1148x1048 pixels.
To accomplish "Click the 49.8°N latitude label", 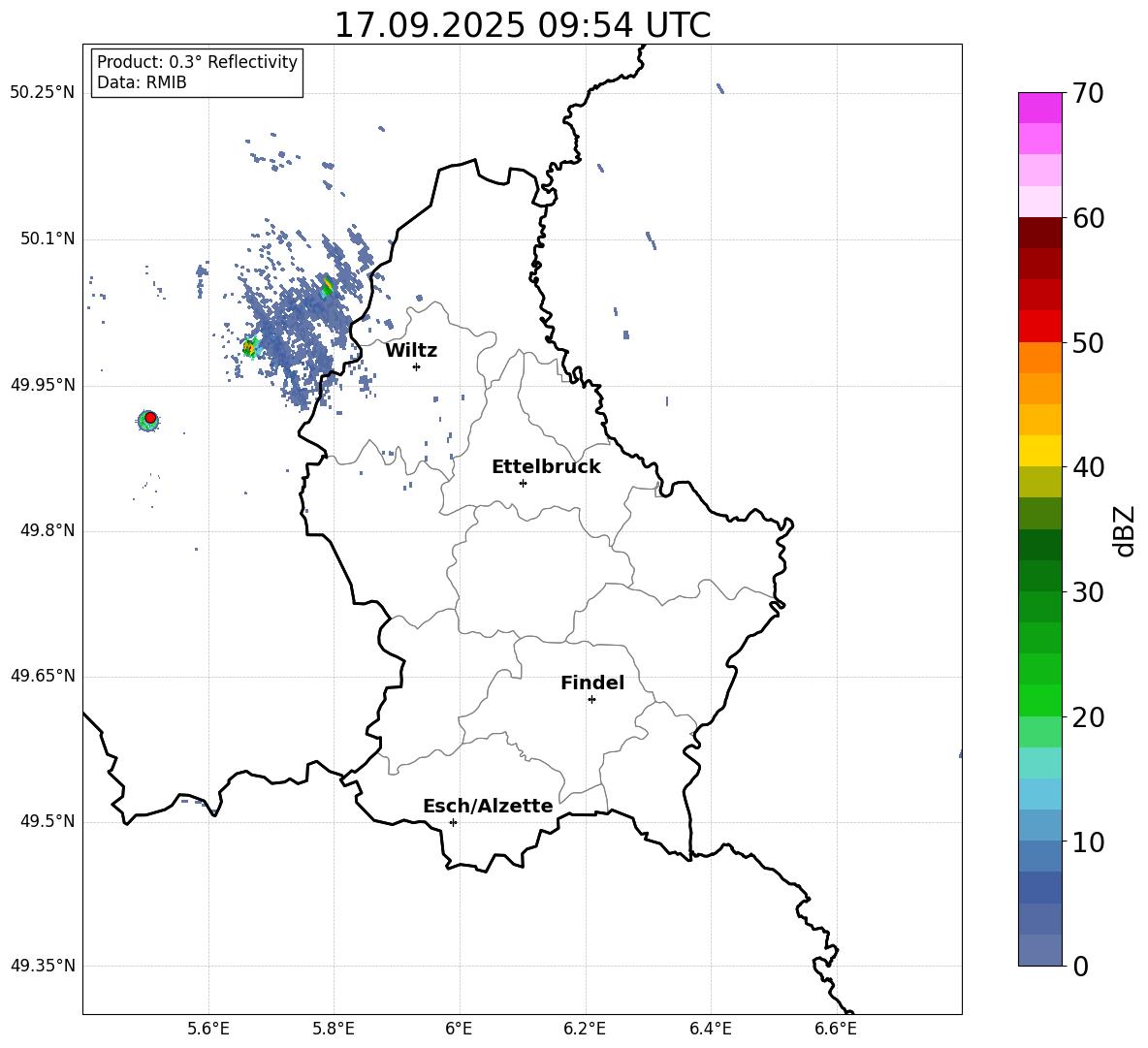I will (48, 530).
